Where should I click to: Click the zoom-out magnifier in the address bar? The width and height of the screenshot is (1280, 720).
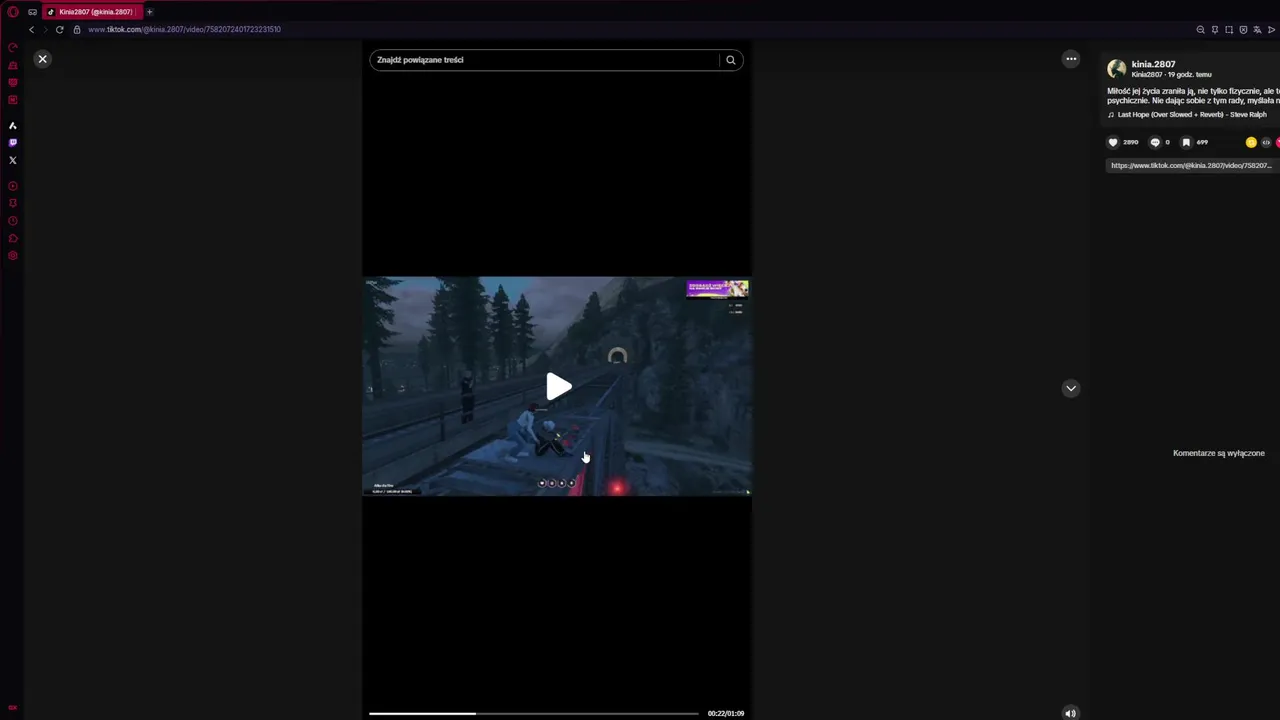(x=1201, y=30)
